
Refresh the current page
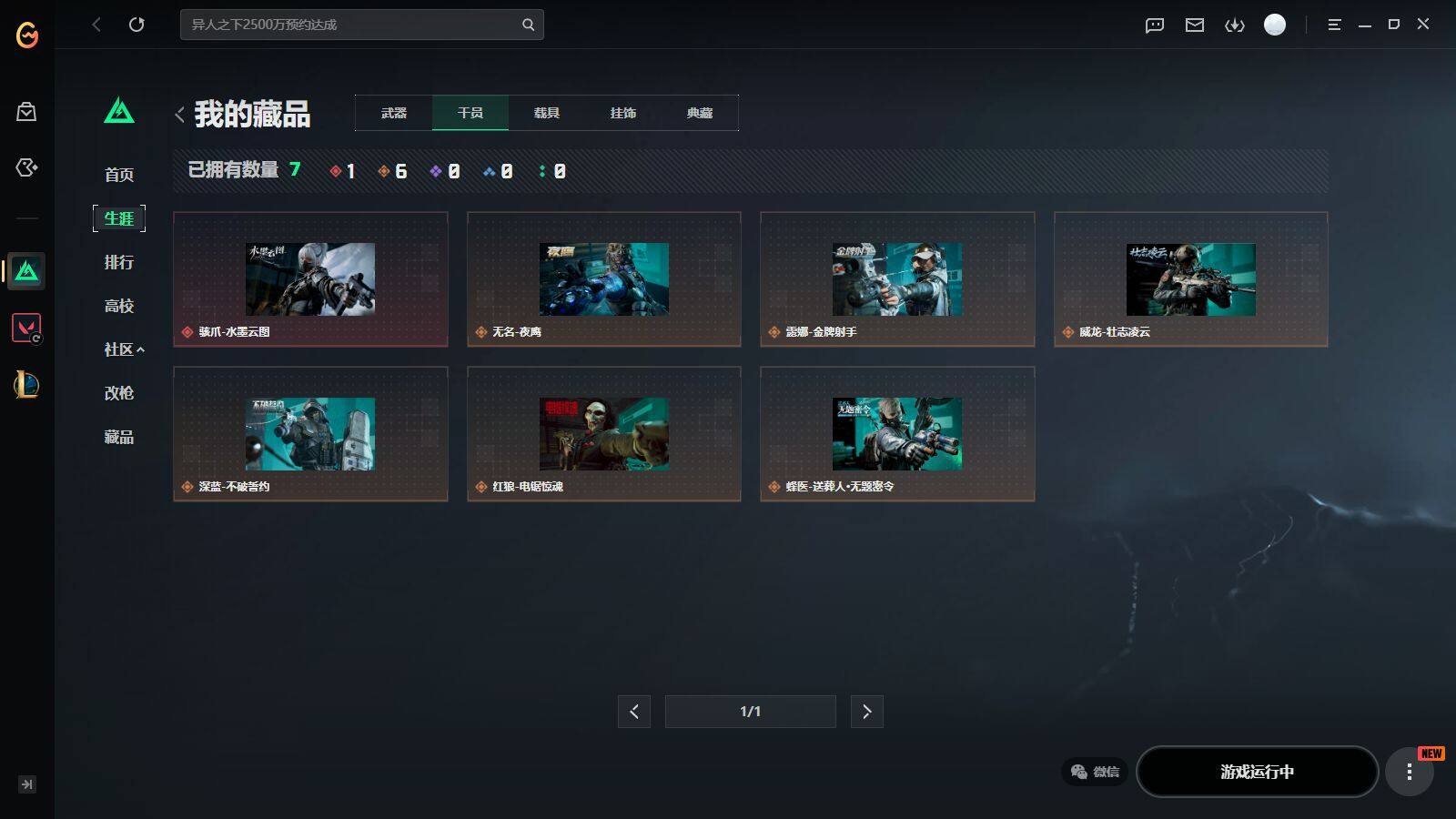coord(136,25)
